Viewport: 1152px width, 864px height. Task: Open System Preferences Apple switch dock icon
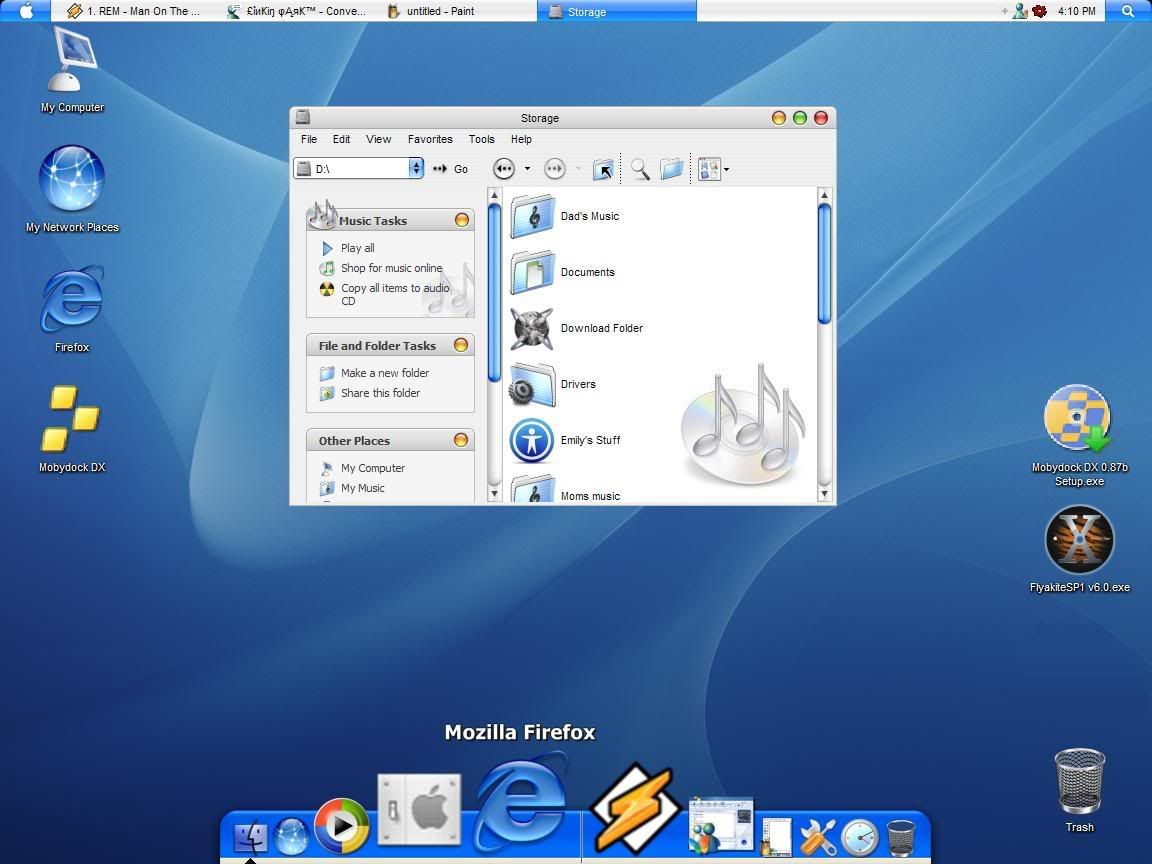420,810
